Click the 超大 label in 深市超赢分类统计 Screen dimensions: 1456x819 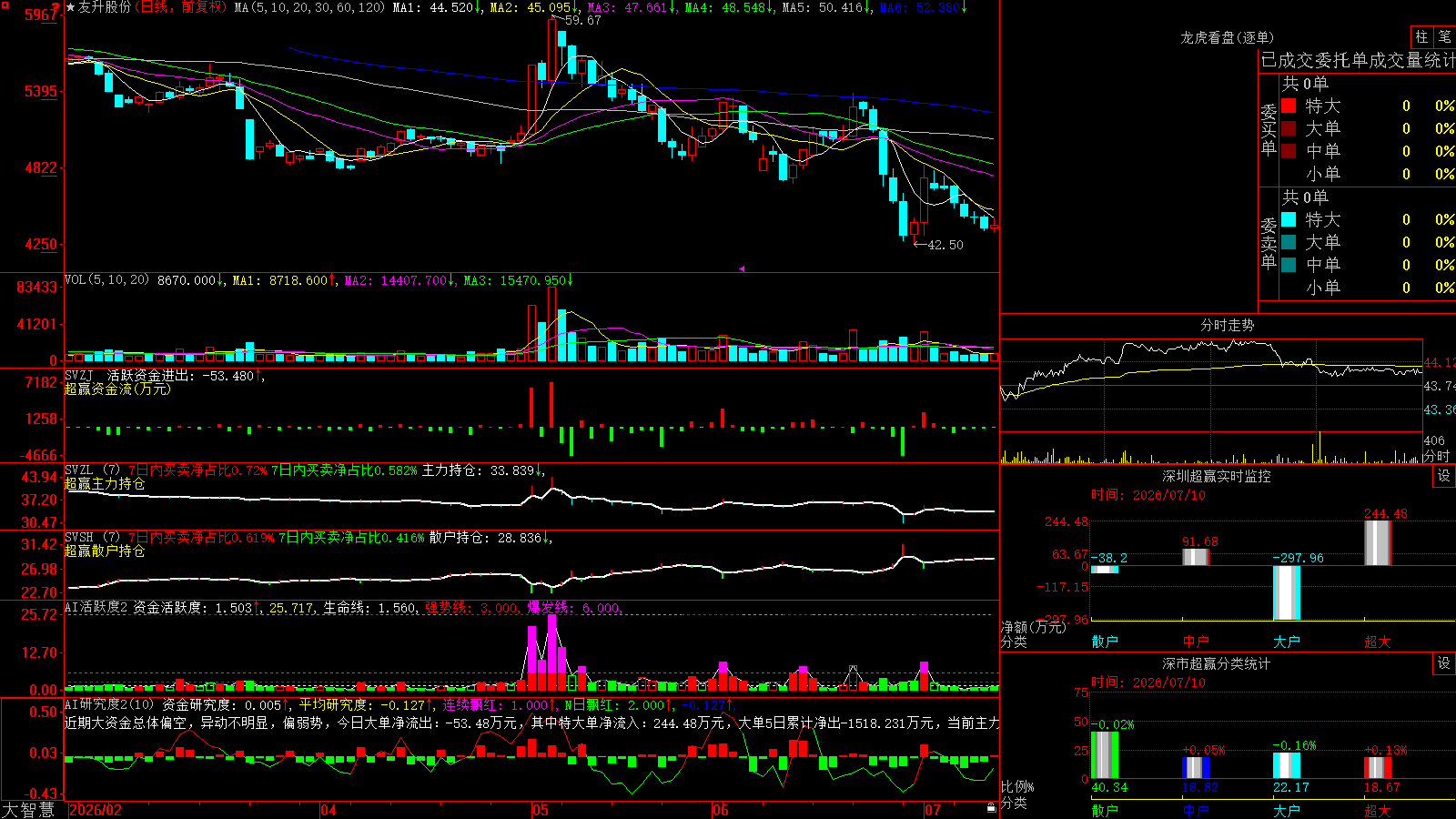pyautogui.click(x=1378, y=810)
